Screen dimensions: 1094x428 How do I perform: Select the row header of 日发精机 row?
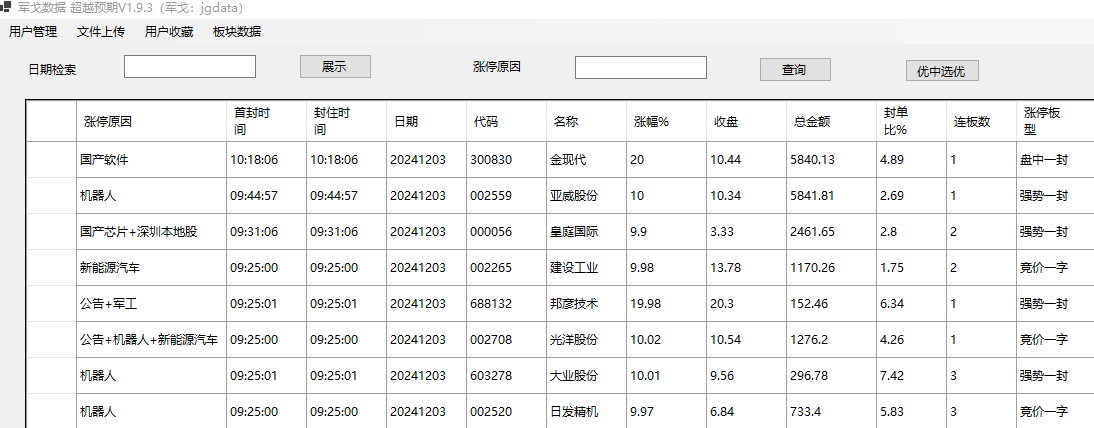tap(52, 411)
